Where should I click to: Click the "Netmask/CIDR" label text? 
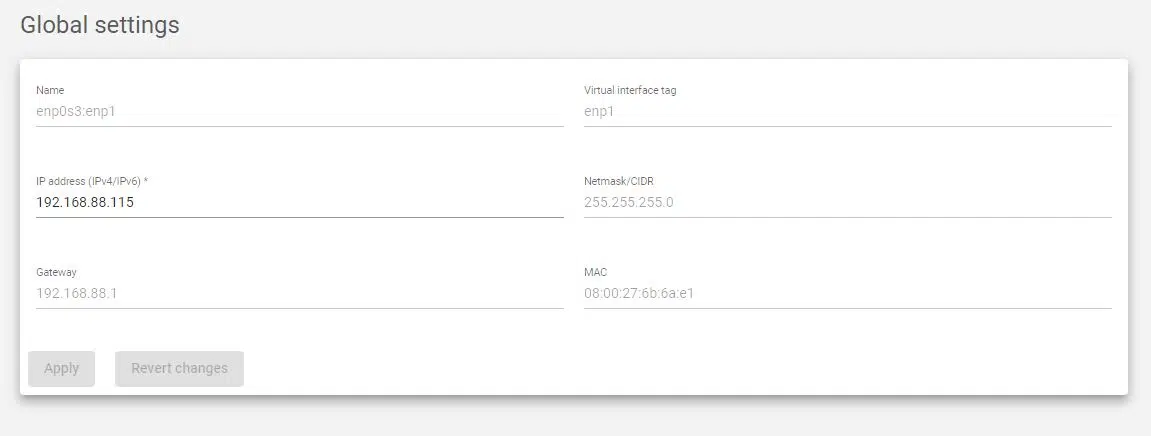click(619, 181)
